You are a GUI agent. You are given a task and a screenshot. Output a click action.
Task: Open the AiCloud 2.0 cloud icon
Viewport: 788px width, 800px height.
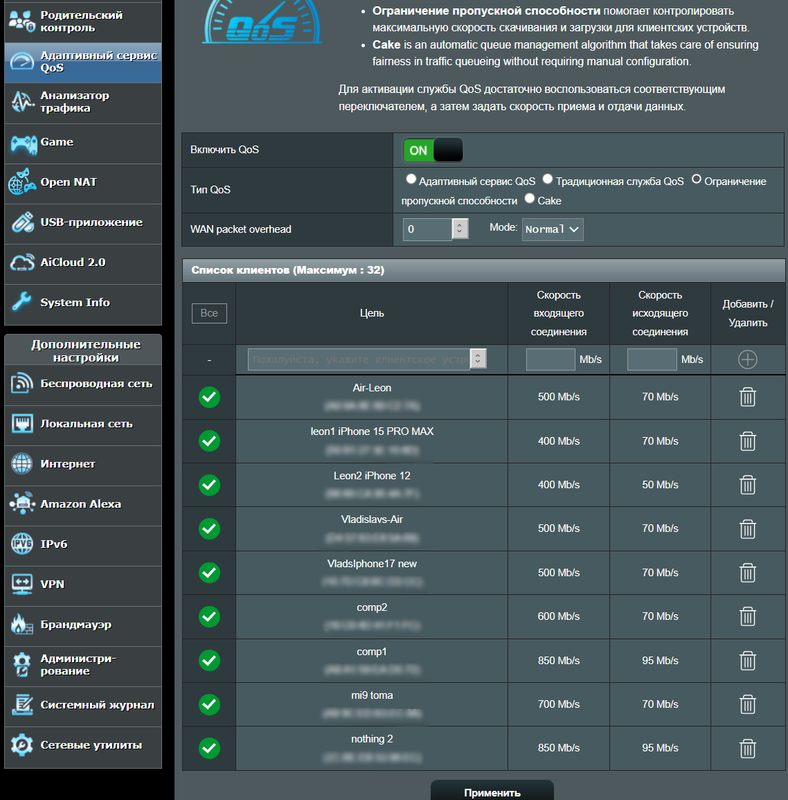22,262
